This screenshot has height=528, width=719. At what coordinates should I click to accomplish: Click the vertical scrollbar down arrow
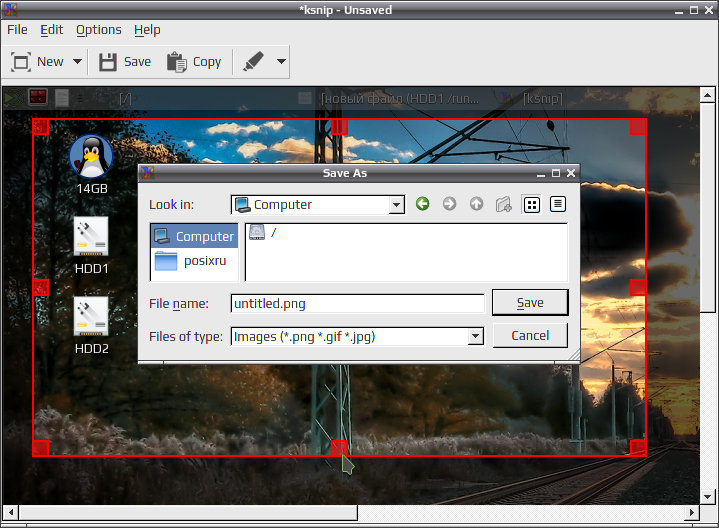coord(708,497)
